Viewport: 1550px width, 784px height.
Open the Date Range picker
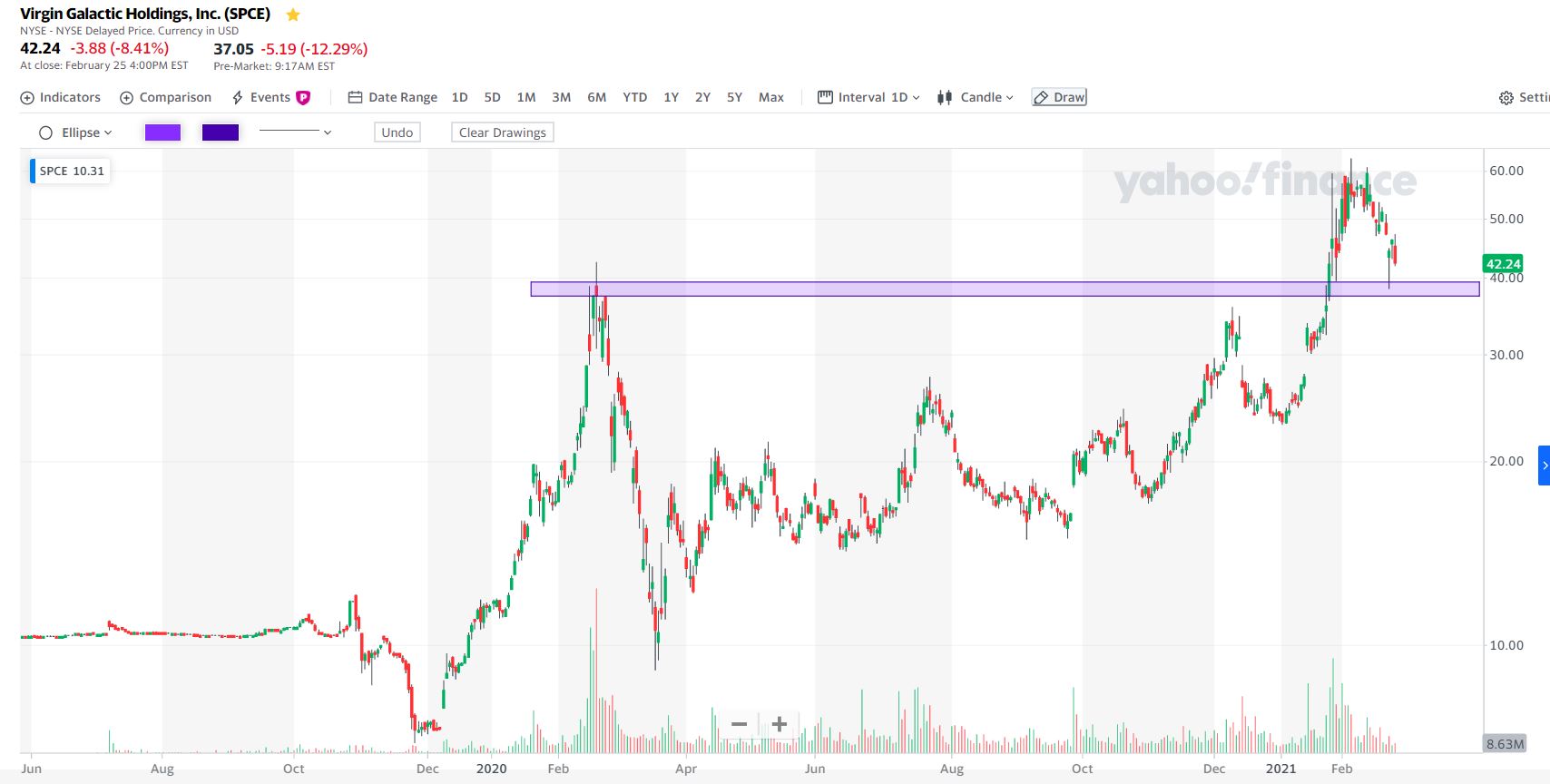pos(393,97)
